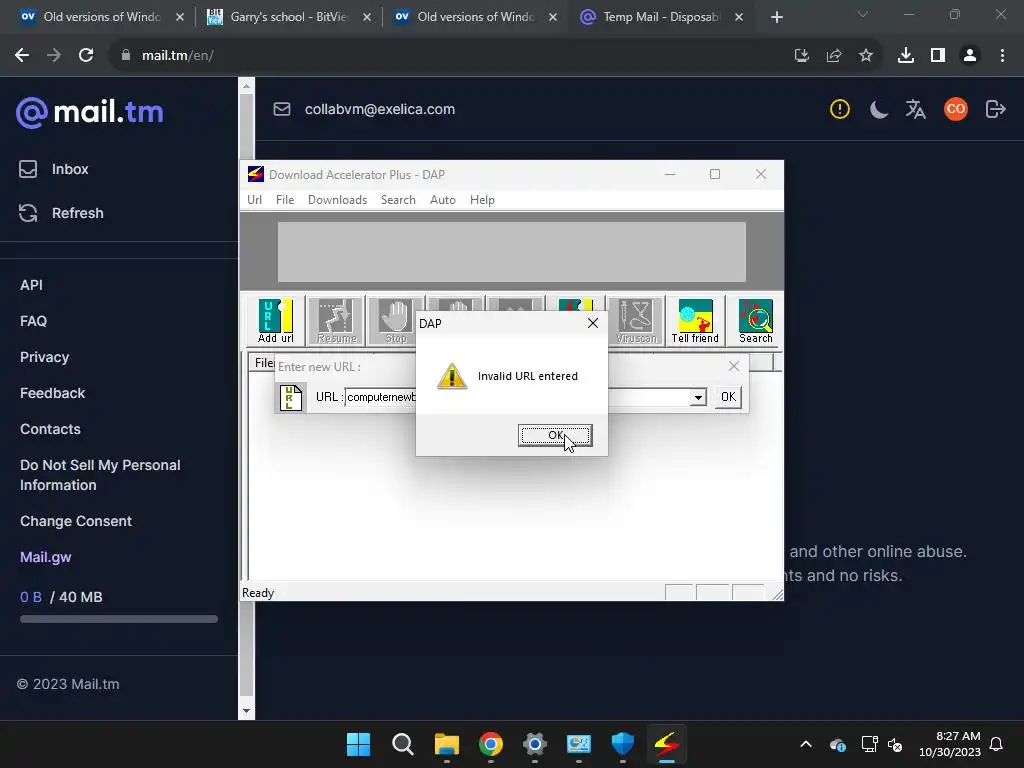
Task: Click the mail.tm storage usage bar
Action: 119,619
